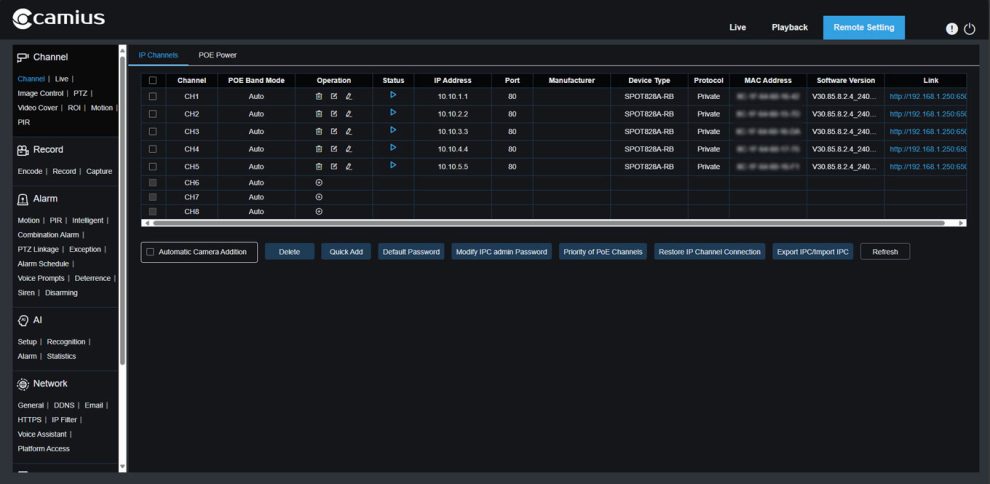The image size is (990, 484).
Task: Enable Automatic Camera Addition checkbox
Action: (151, 252)
